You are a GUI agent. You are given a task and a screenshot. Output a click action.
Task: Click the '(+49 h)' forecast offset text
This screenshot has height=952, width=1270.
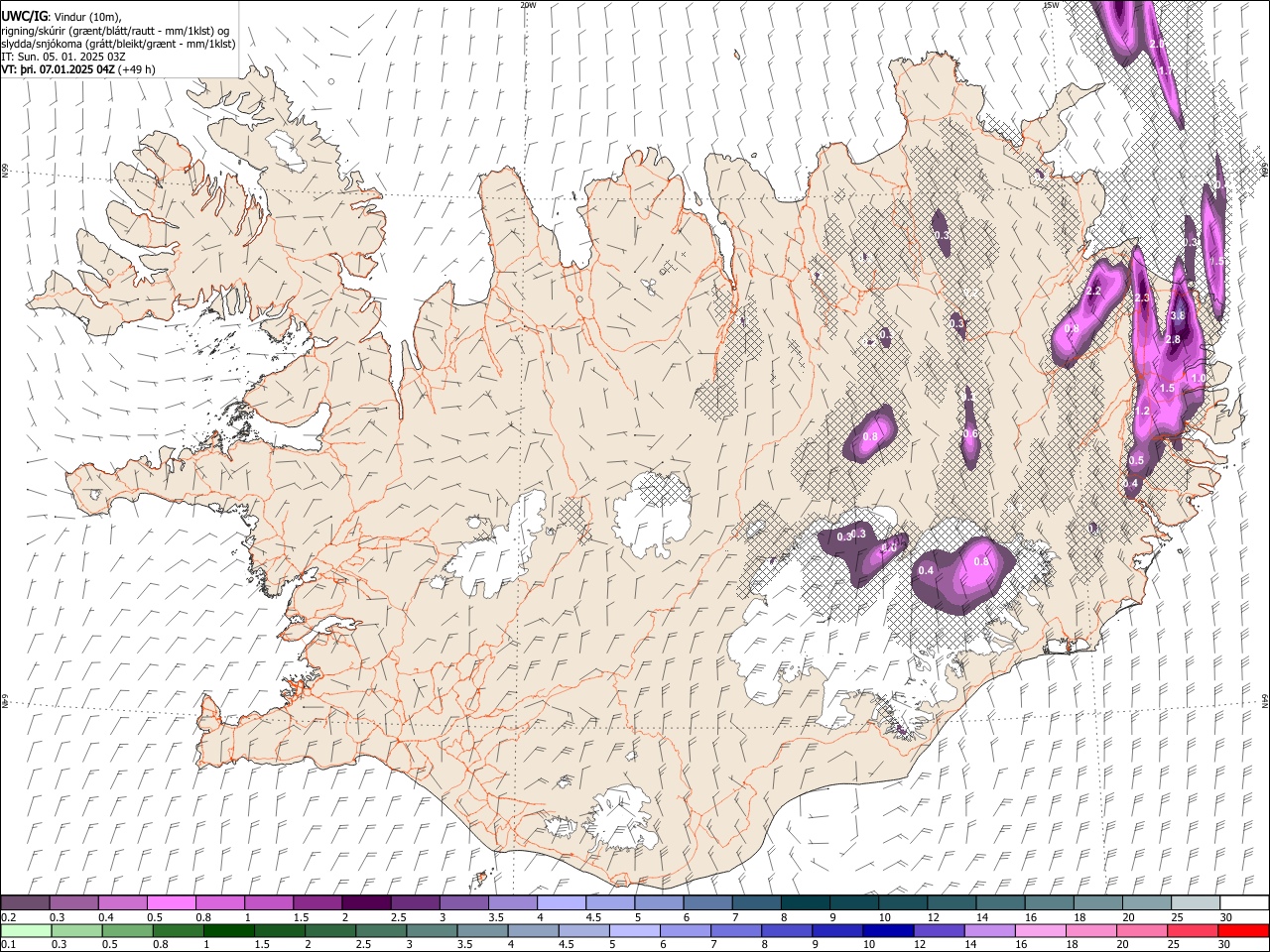[139, 69]
